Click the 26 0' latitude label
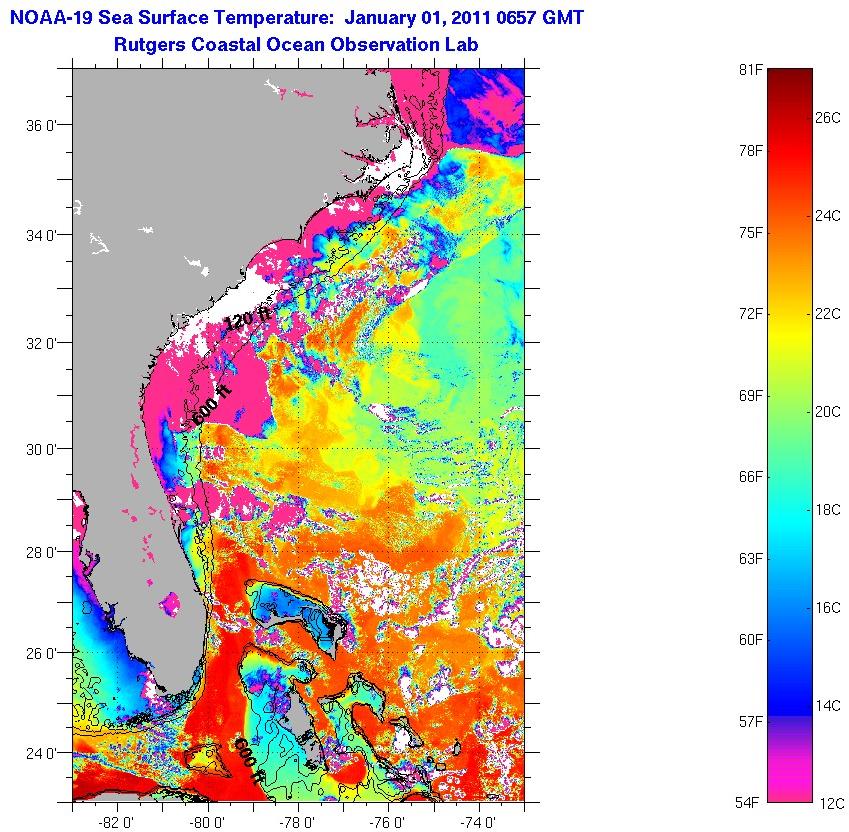 (41, 653)
